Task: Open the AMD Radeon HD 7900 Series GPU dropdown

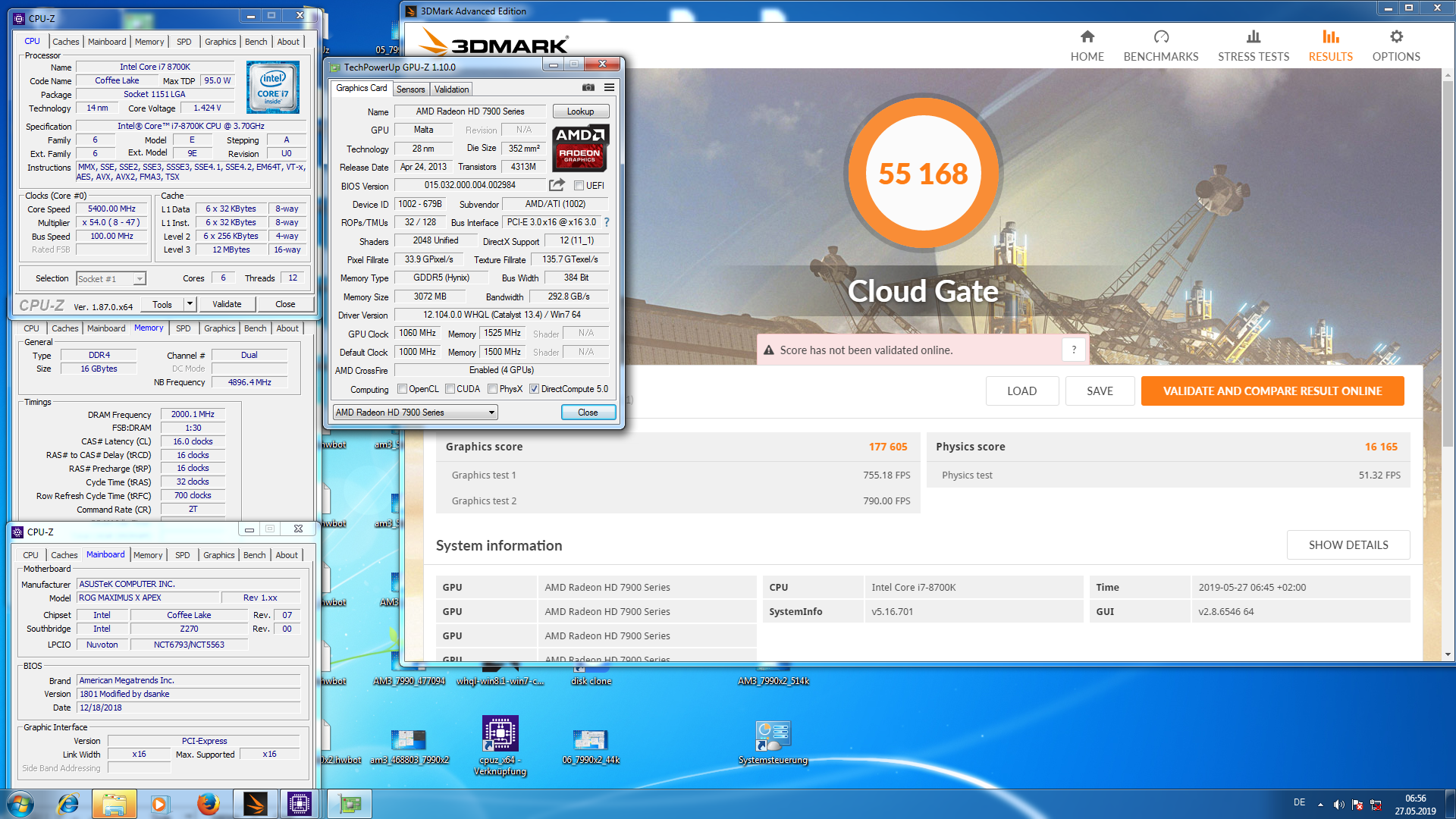Action: point(415,412)
